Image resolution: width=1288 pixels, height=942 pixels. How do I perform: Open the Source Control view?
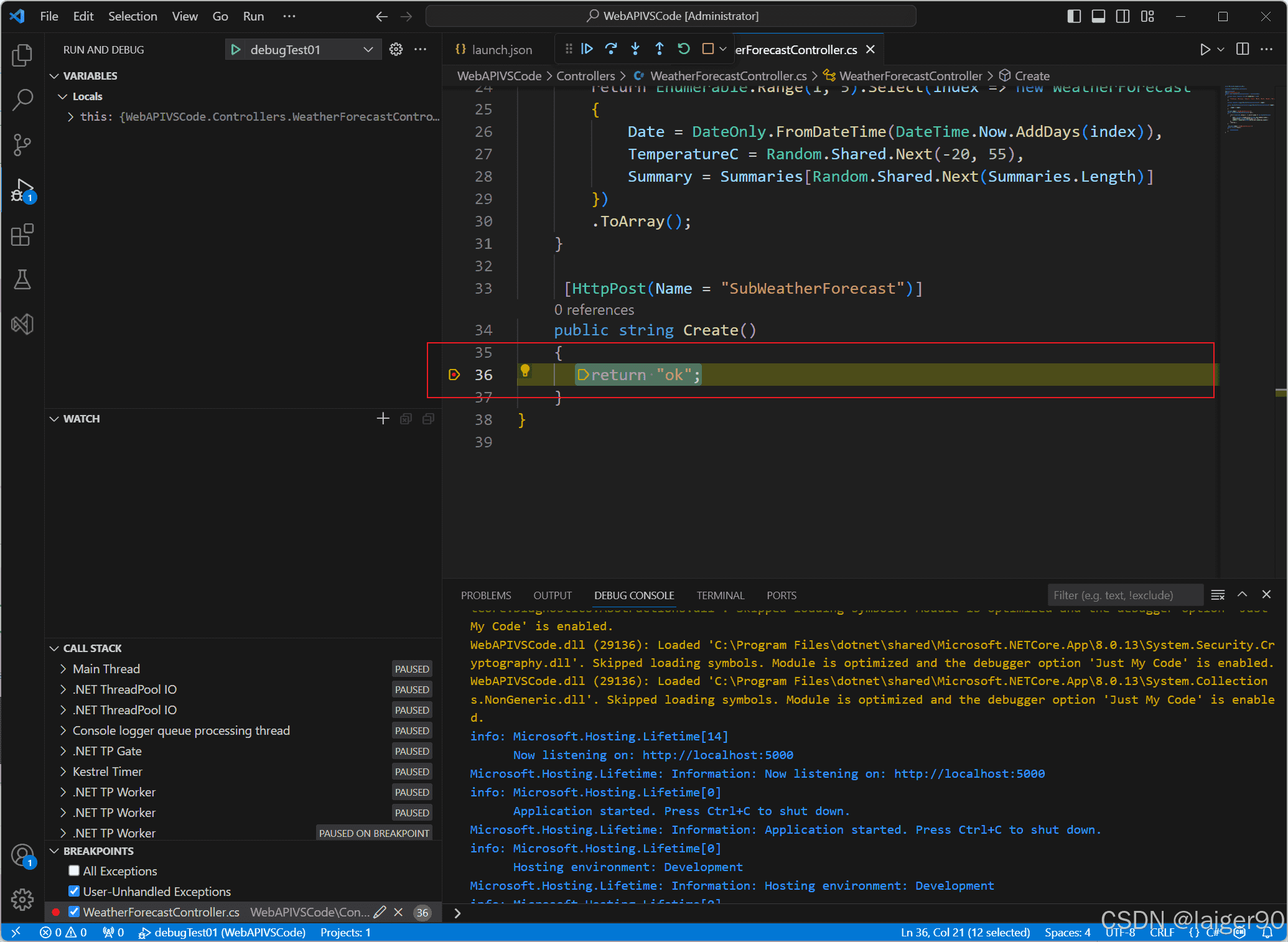click(22, 145)
